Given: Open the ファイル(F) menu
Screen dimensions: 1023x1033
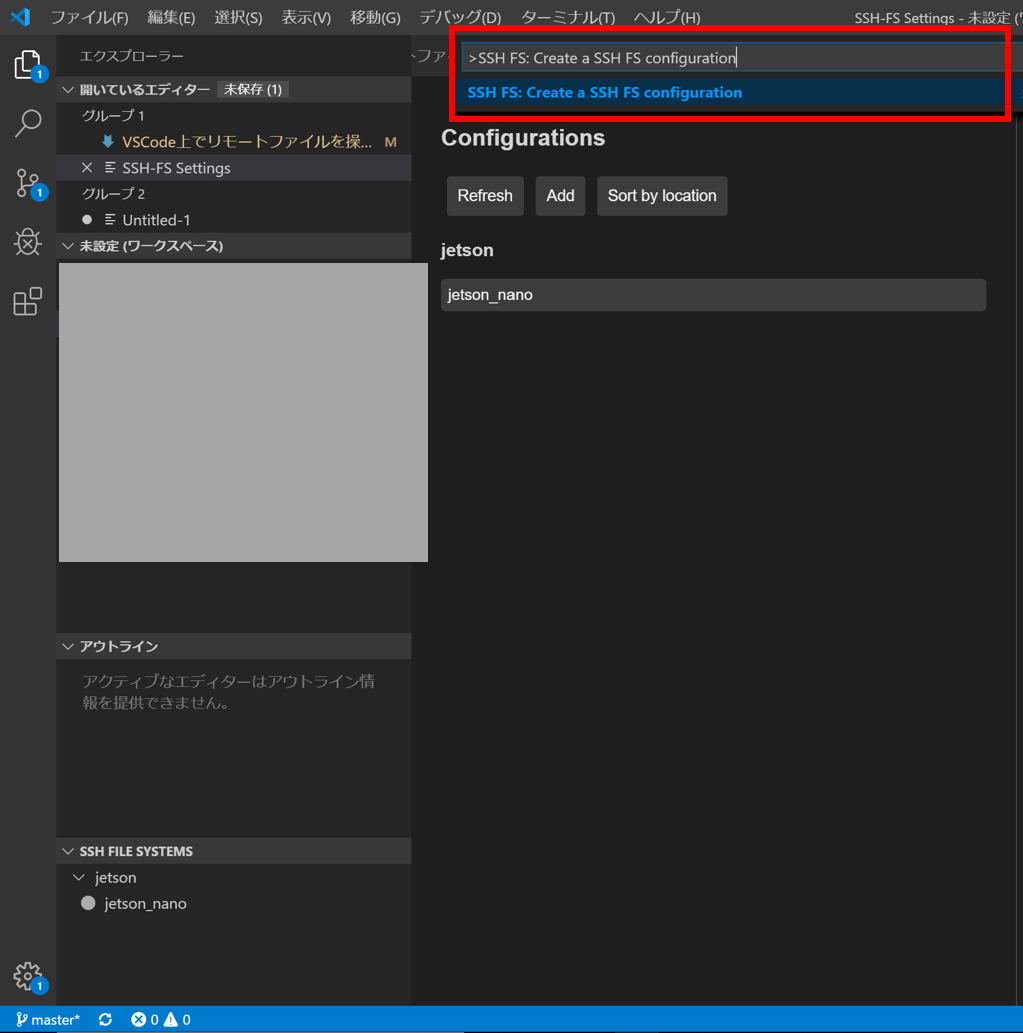Looking at the screenshot, I should click(x=90, y=17).
